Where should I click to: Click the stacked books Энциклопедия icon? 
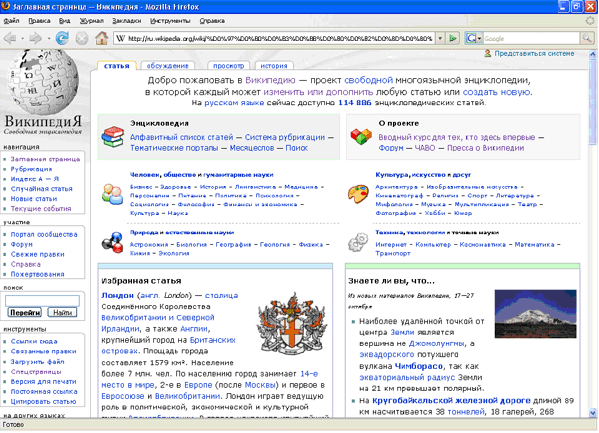click(x=113, y=136)
